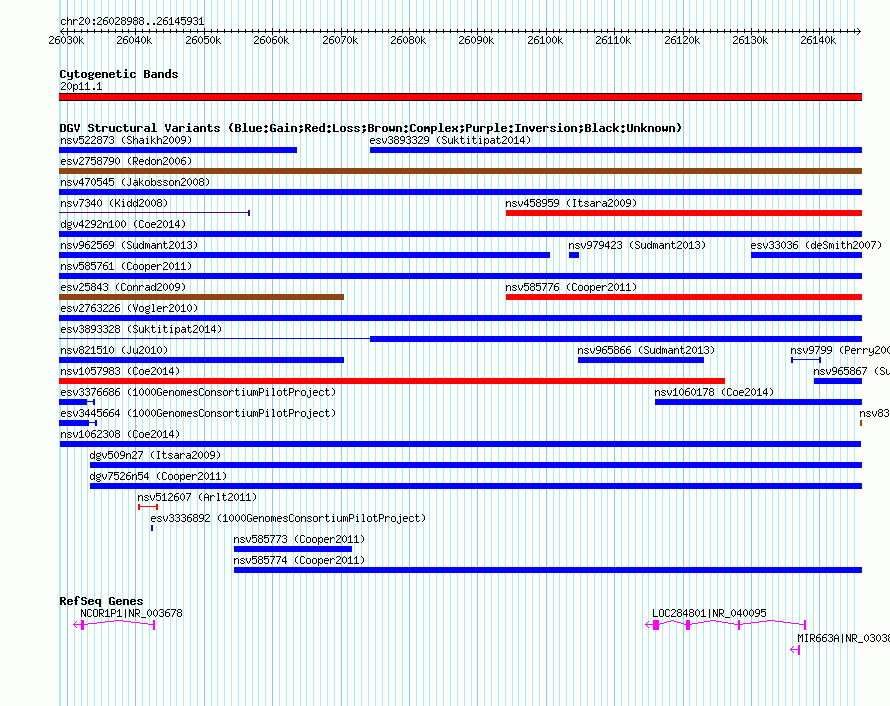Click the 26030k ruler tick label

point(66,40)
